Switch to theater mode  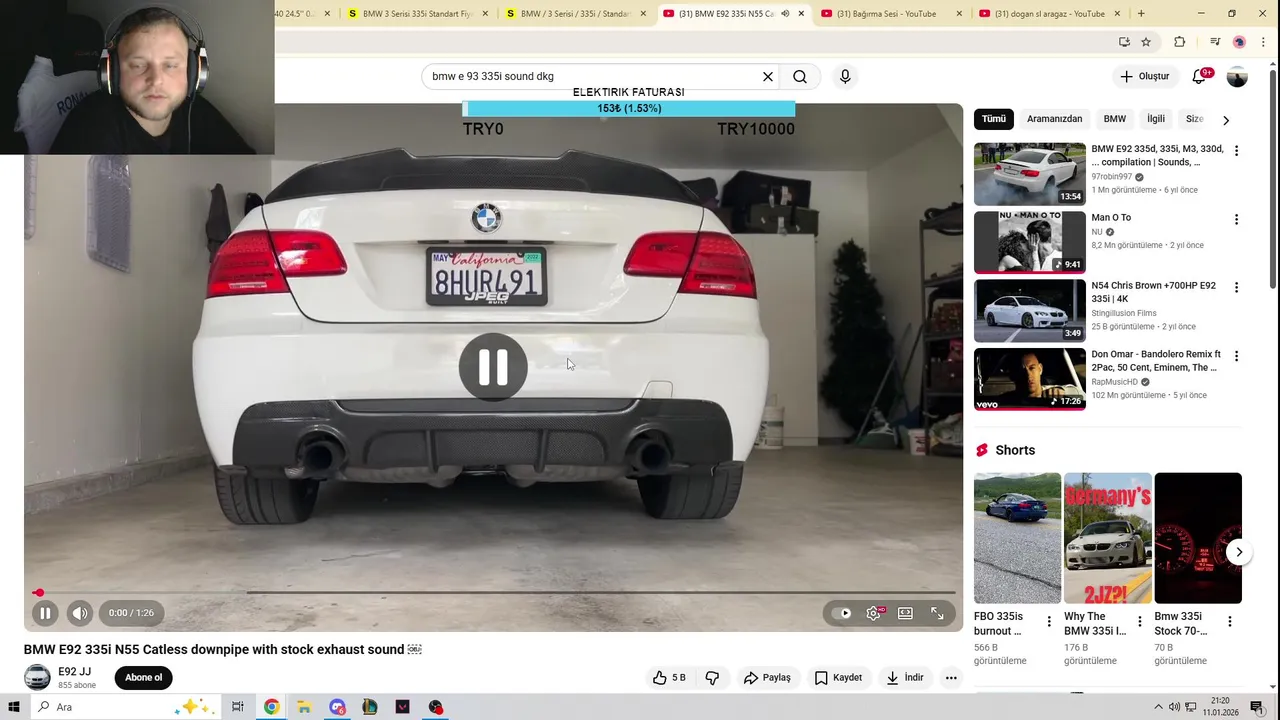pyautogui.click(x=905, y=613)
